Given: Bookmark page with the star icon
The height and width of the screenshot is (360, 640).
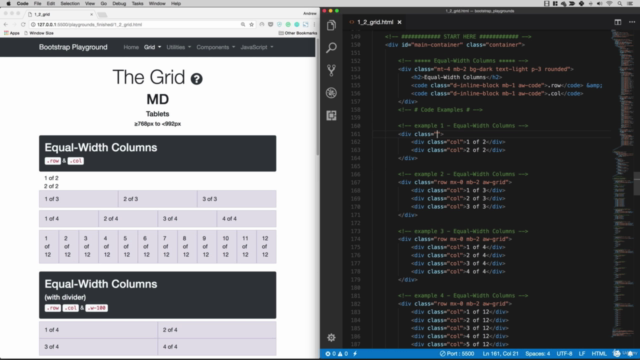Looking at the screenshot, I should 251,24.
